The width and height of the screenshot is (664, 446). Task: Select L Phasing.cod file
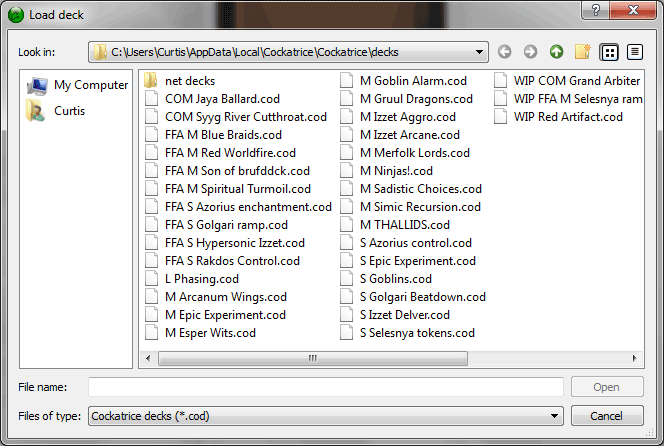tap(191, 279)
